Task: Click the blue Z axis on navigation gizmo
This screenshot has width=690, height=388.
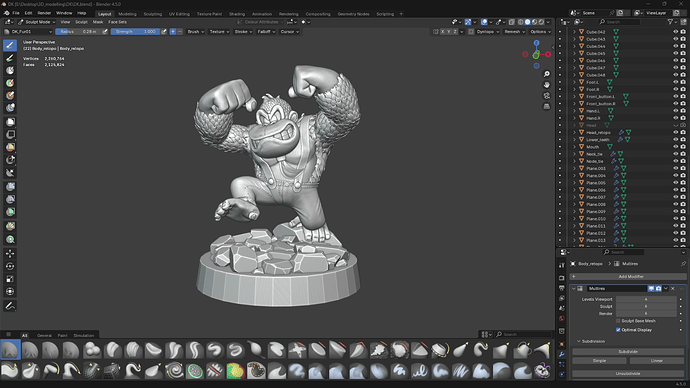Action: click(x=536, y=43)
